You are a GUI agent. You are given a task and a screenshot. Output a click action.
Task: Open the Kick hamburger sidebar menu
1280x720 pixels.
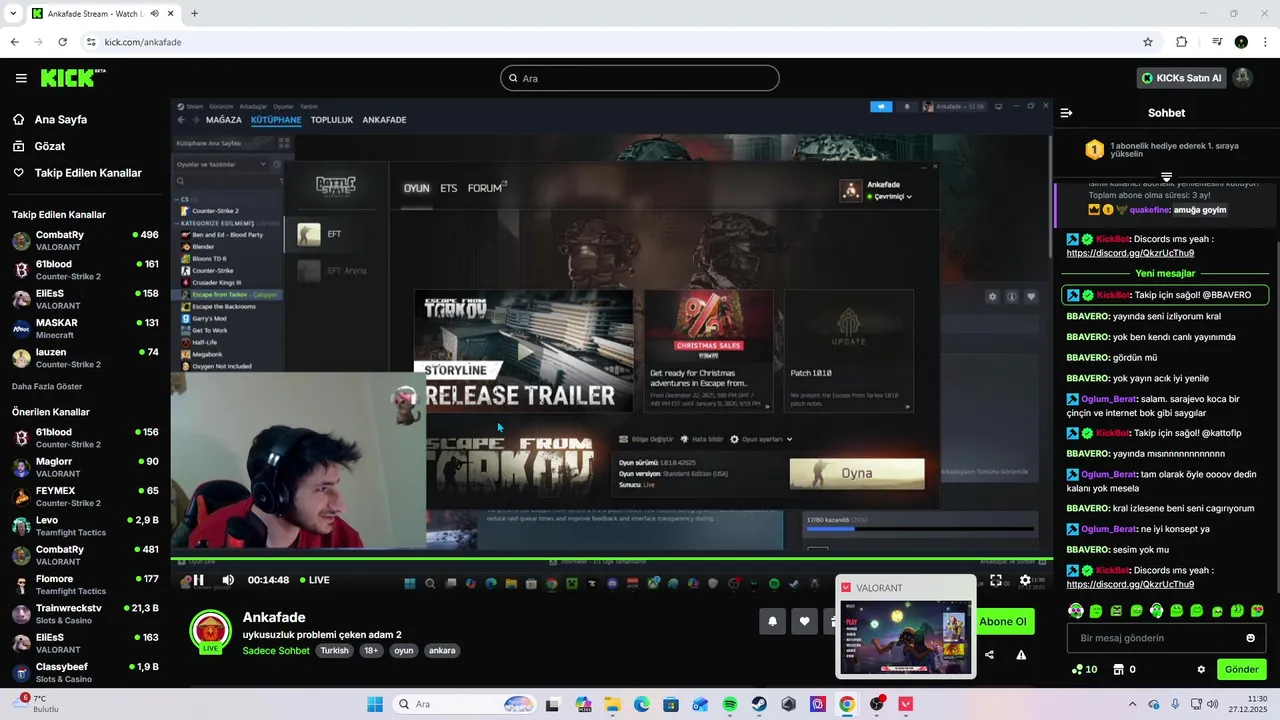(21, 78)
